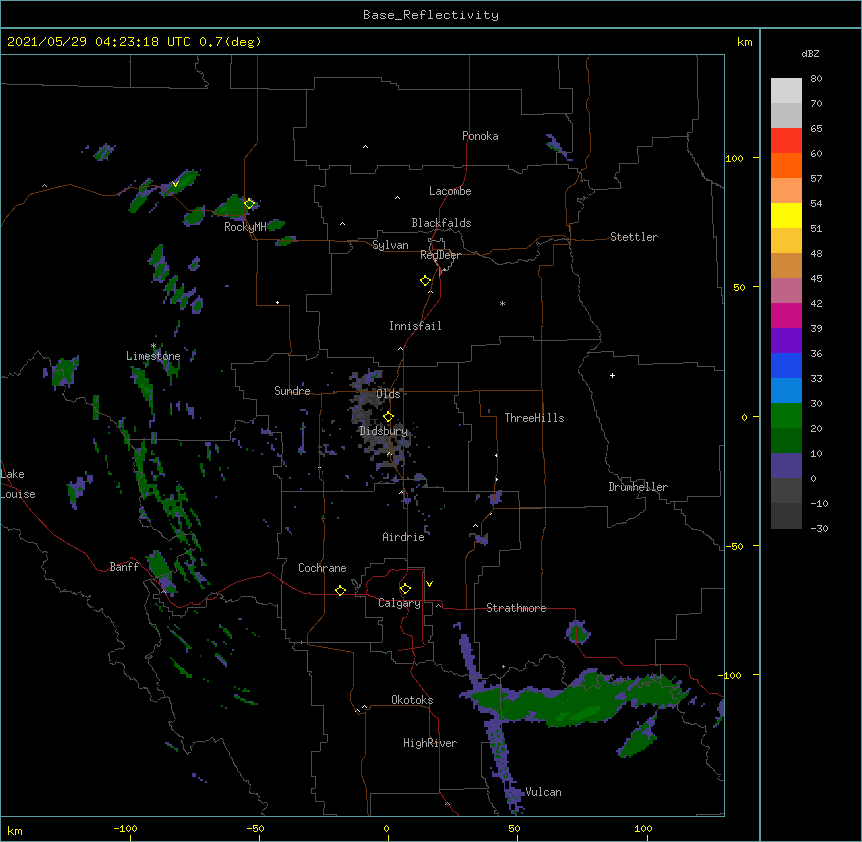Click the Banff label
This screenshot has width=862, height=842.
[x=124, y=567]
